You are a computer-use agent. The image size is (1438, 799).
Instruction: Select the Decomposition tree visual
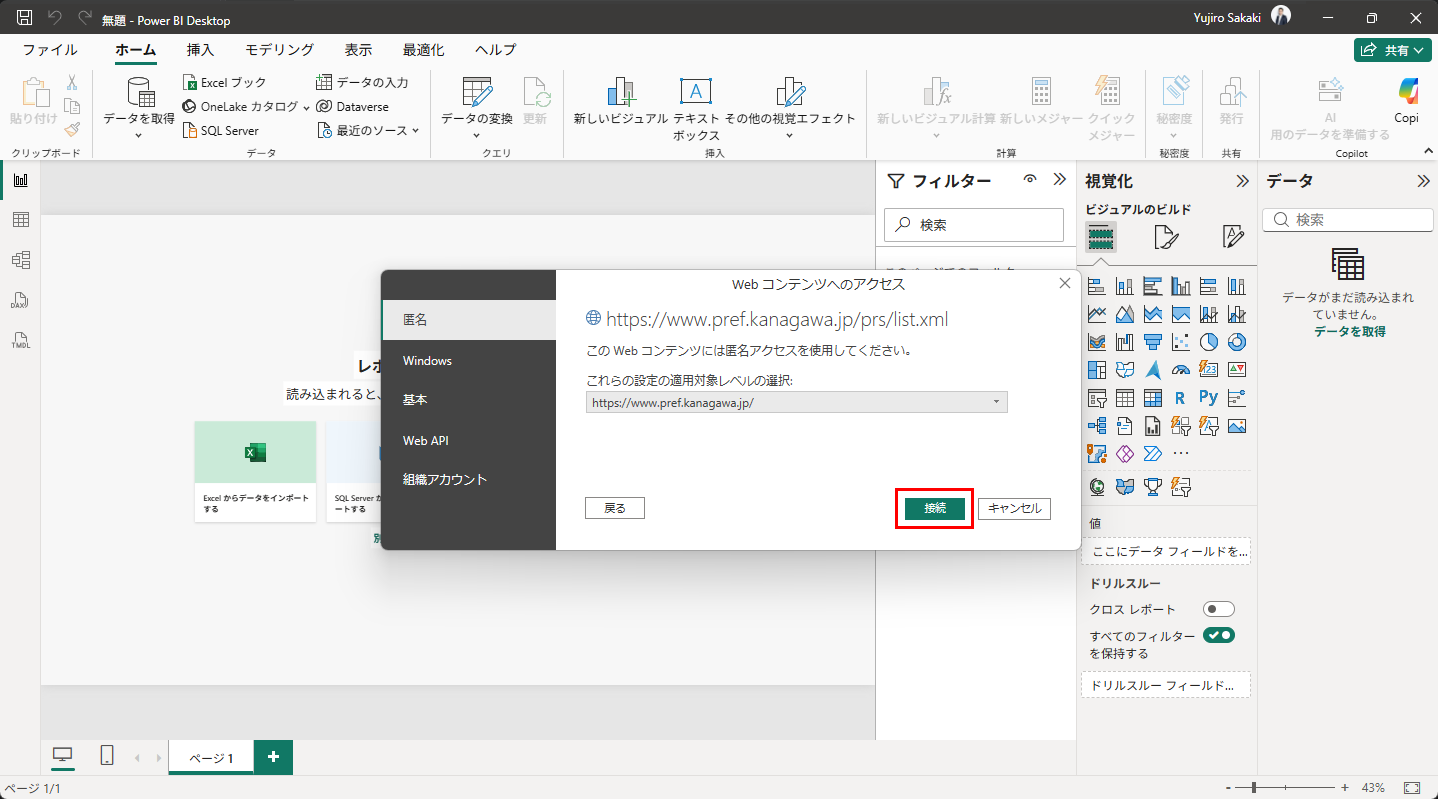point(1097,426)
